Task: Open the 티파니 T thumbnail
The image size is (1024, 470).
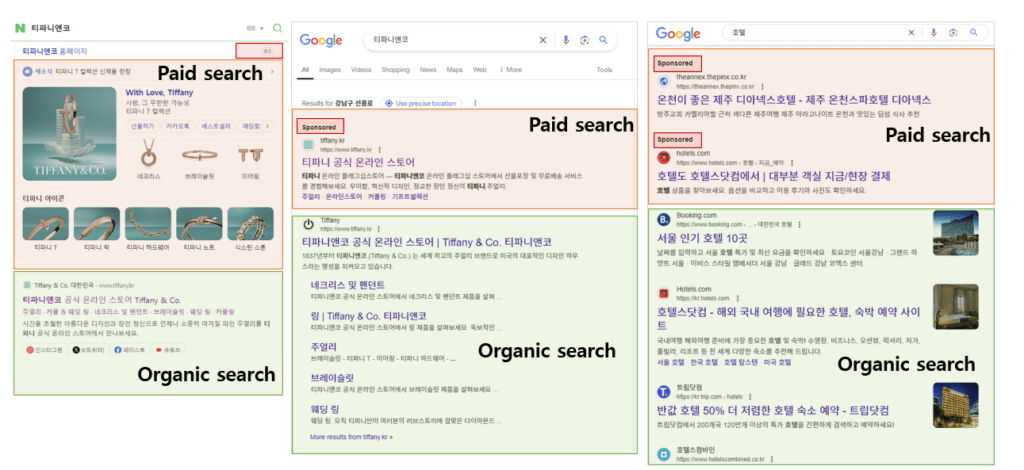Action: click(x=45, y=224)
